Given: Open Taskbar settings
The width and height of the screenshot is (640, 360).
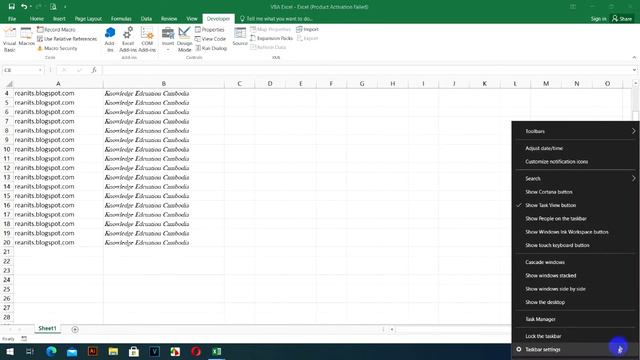Looking at the screenshot, I should pos(576,349).
